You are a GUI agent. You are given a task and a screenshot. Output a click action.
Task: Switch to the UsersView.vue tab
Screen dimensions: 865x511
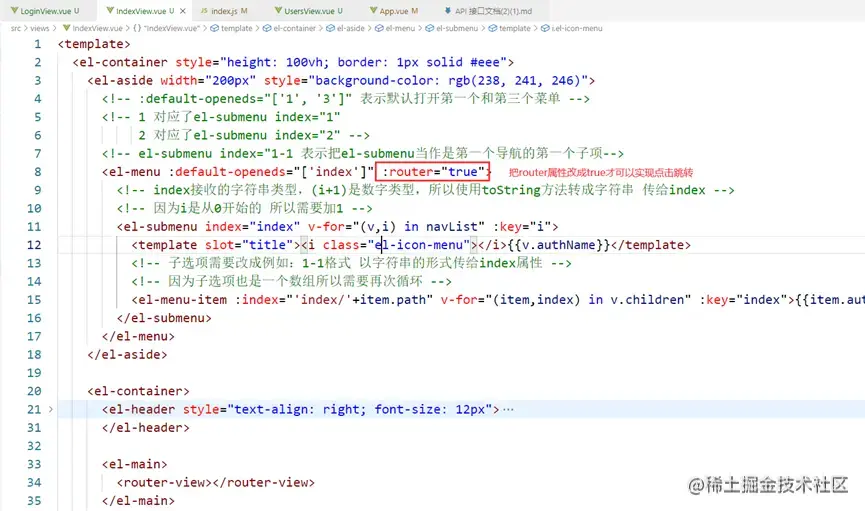(309, 10)
